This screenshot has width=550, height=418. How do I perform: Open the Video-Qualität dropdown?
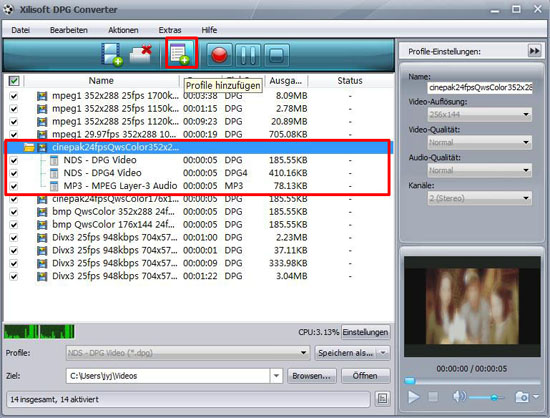pyautogui.click(x=479, y=142)
